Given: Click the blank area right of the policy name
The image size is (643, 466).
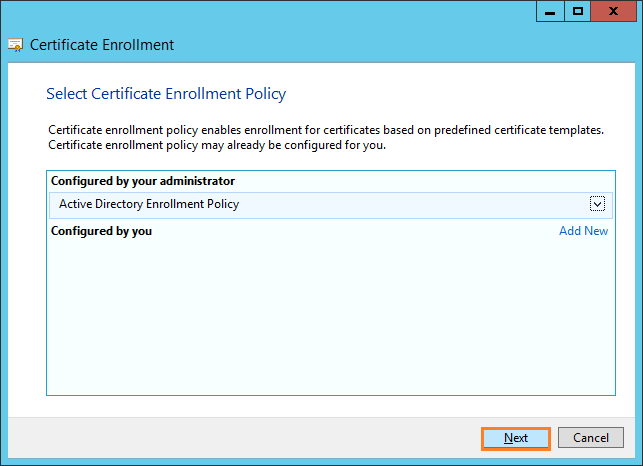Looking at the screenshot, I should pyautogui.click(x=414, y=204).
